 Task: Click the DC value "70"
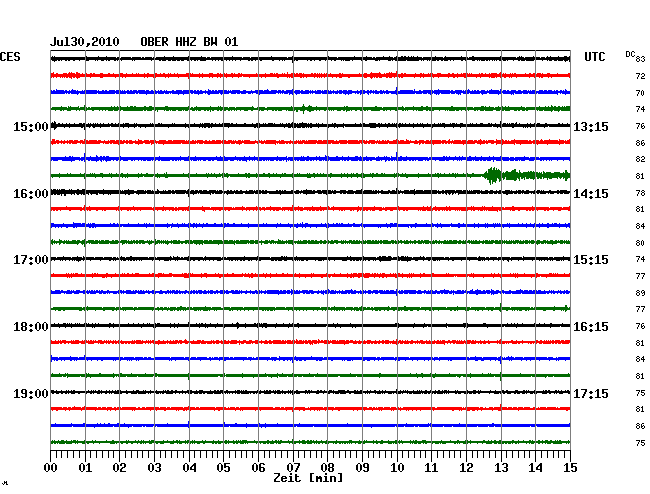coord(640,93)
